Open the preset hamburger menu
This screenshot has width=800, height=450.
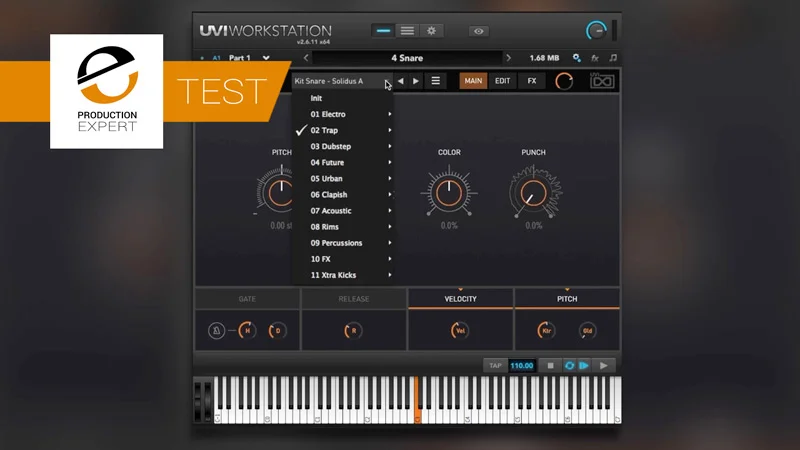click(435, 81)
